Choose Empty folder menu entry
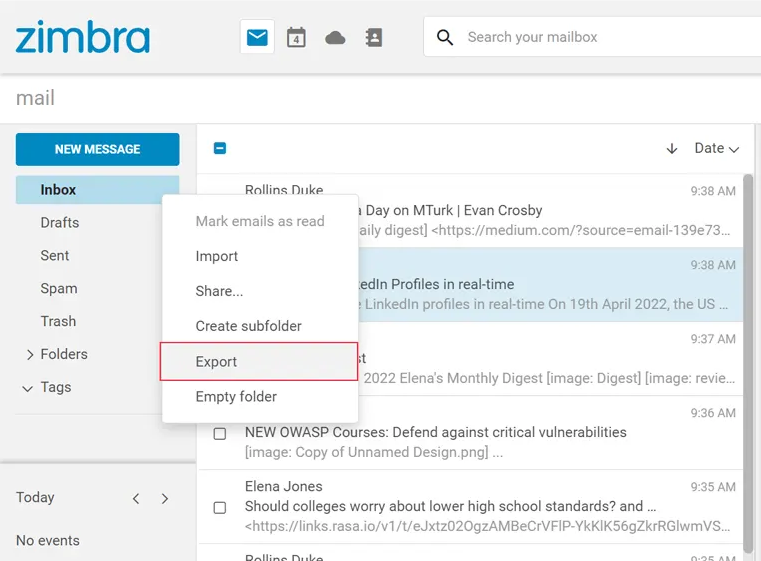The height and width of the screenshot is (561, 761). coord(260,397)
